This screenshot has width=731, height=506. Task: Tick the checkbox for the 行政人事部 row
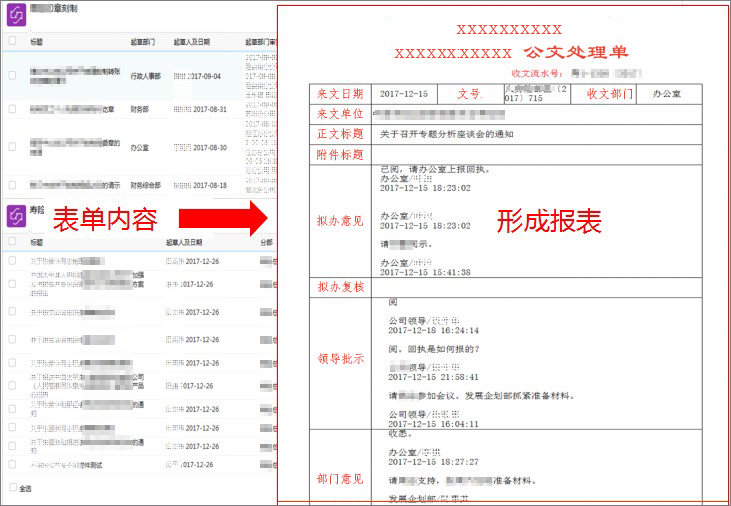[x=12, y=76]
